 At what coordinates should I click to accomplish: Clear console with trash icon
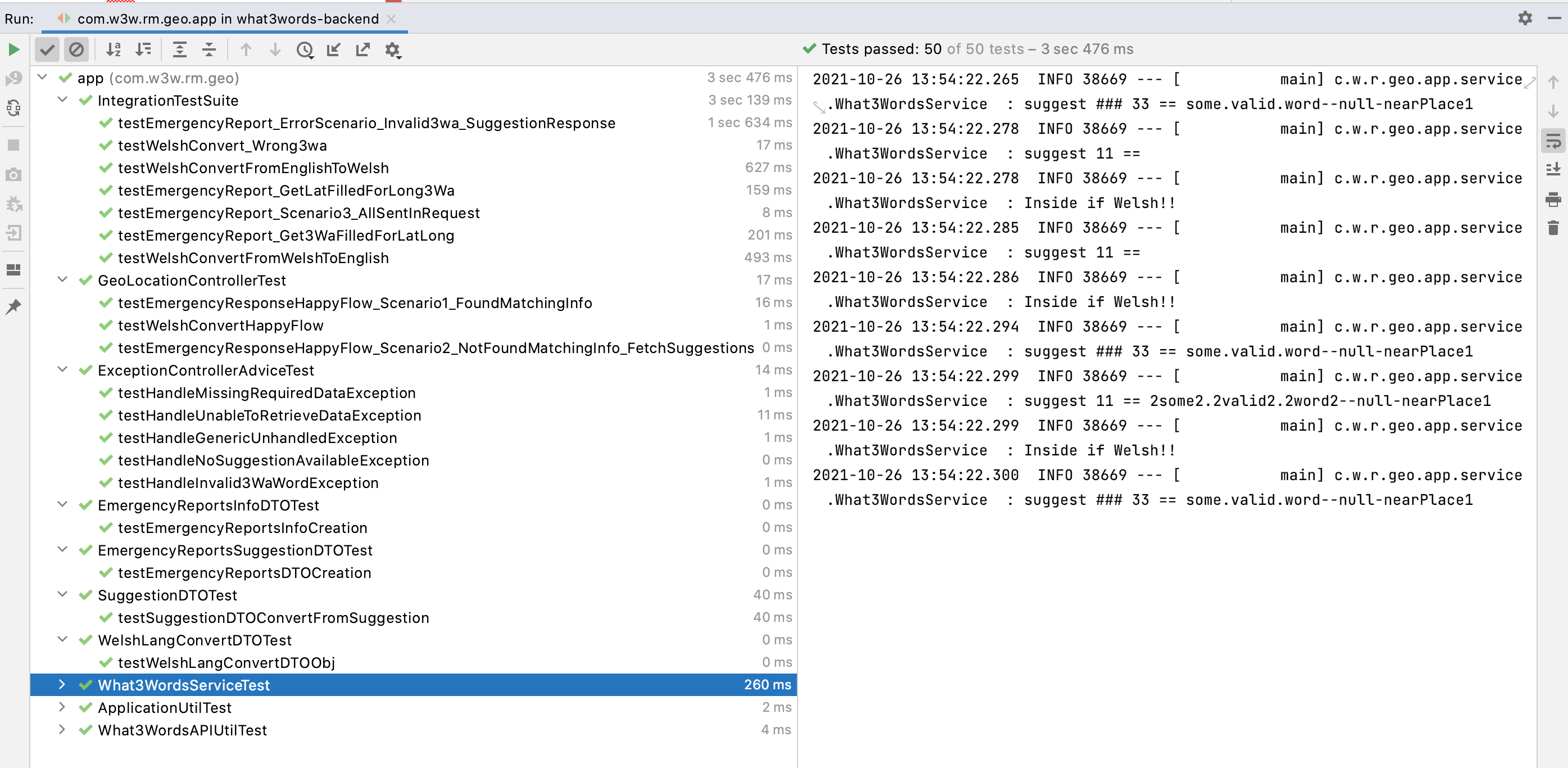[x=1553, y=228]
